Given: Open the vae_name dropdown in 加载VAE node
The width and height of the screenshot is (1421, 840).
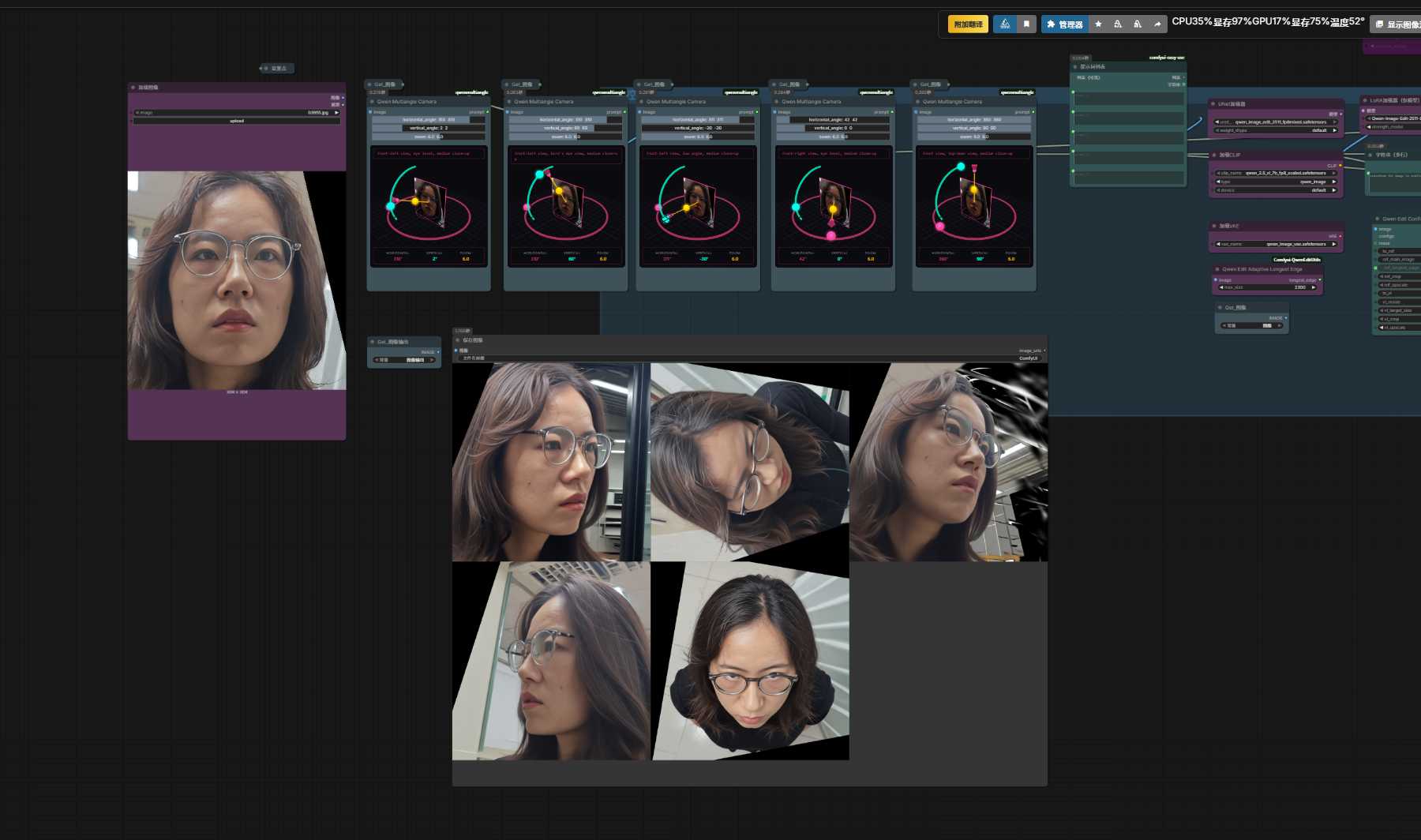Looking at the screenshot, I should coord(1277,244).
